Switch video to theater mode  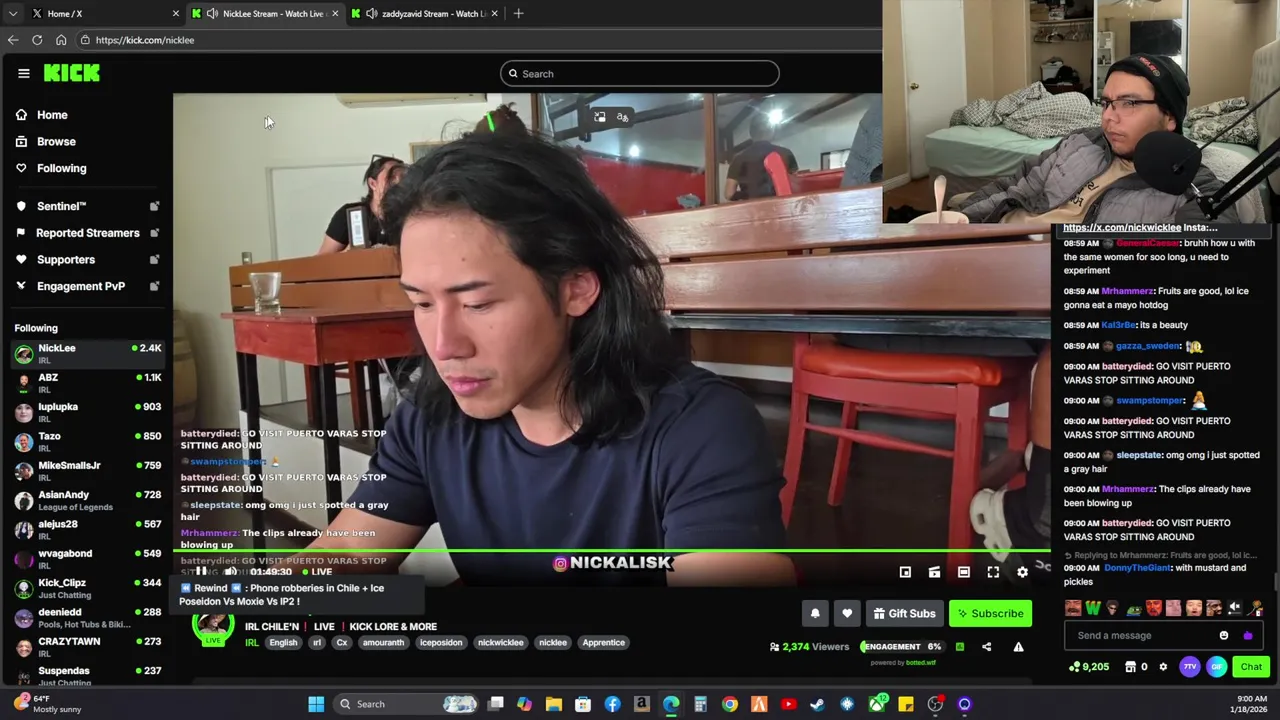coord(963,572)
